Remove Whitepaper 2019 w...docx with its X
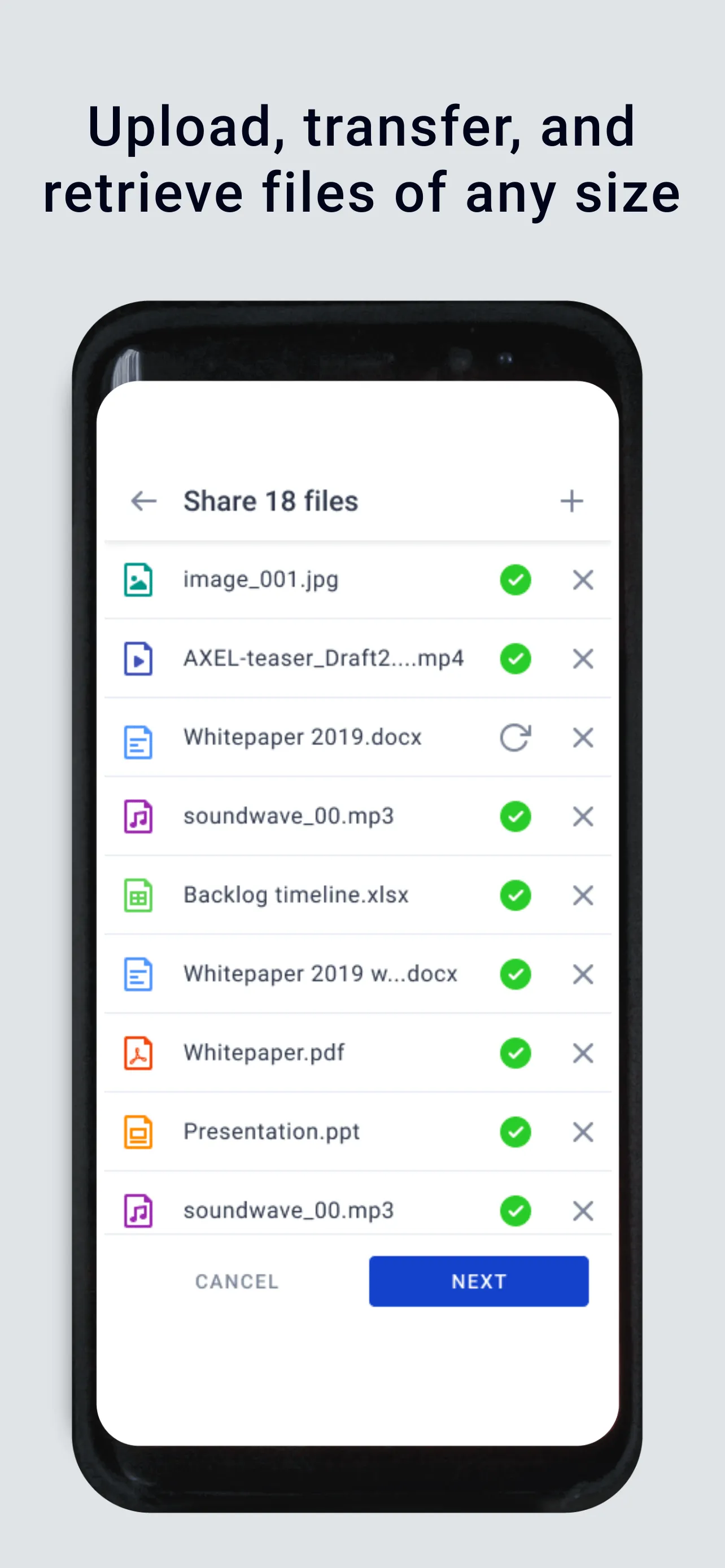725x1568 pixels. (x=583, y=974)
